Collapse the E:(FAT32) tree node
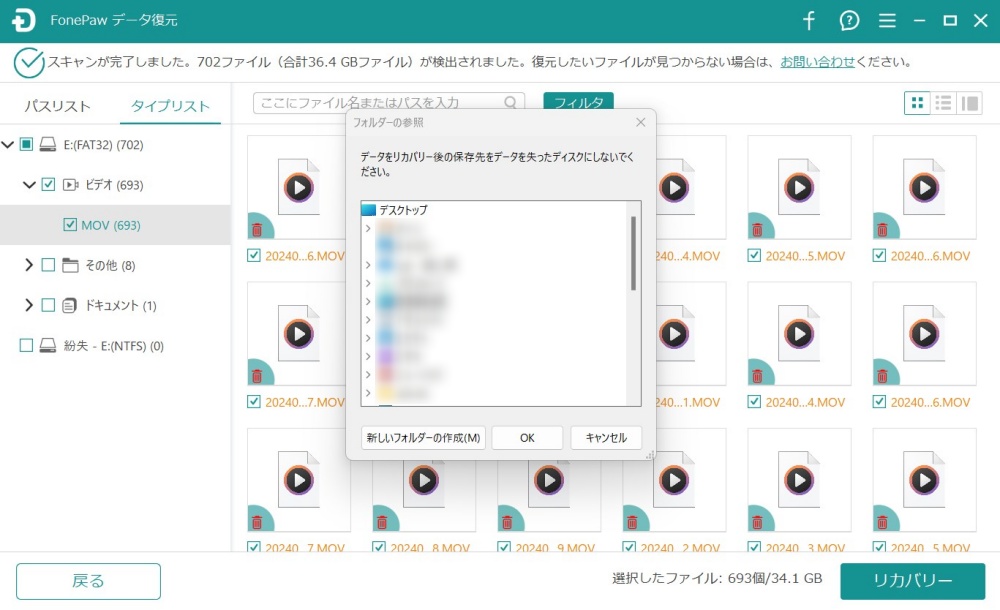The height and width of the screenshot is (610, 1000). point(8,145)
